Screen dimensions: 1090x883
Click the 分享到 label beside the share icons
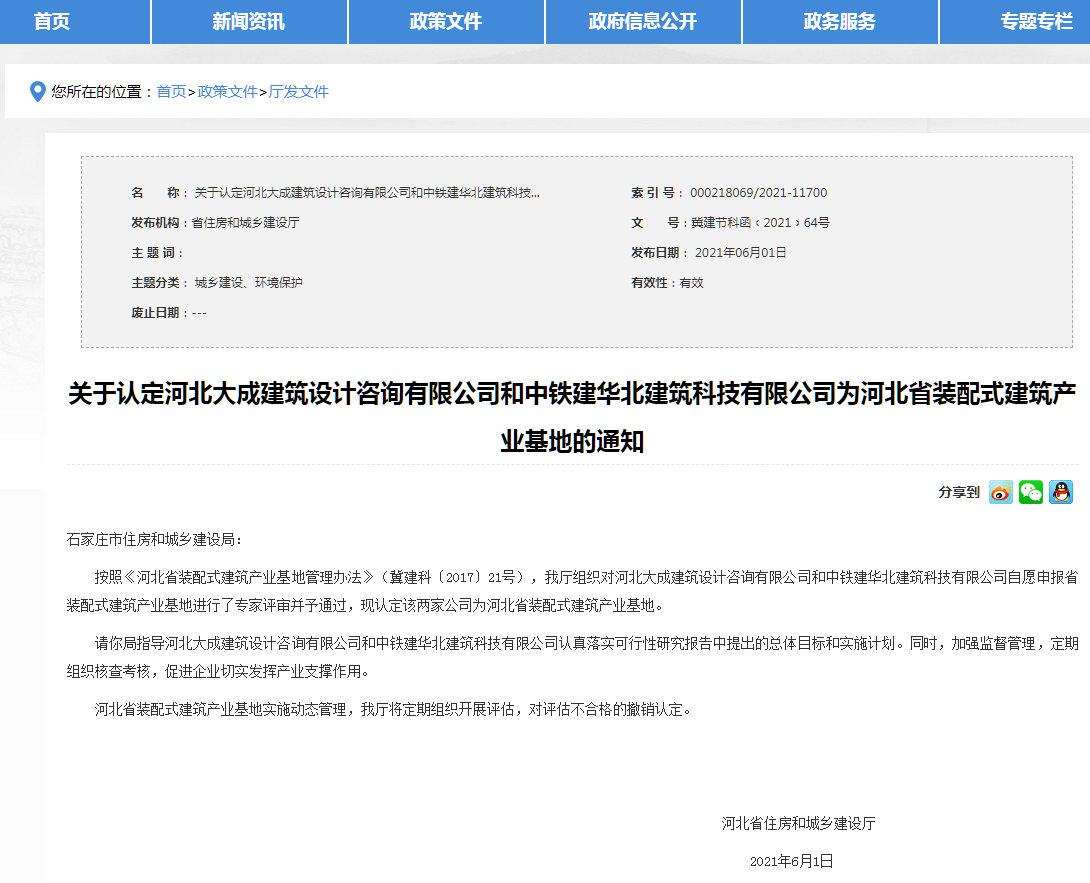pos(958,492)
